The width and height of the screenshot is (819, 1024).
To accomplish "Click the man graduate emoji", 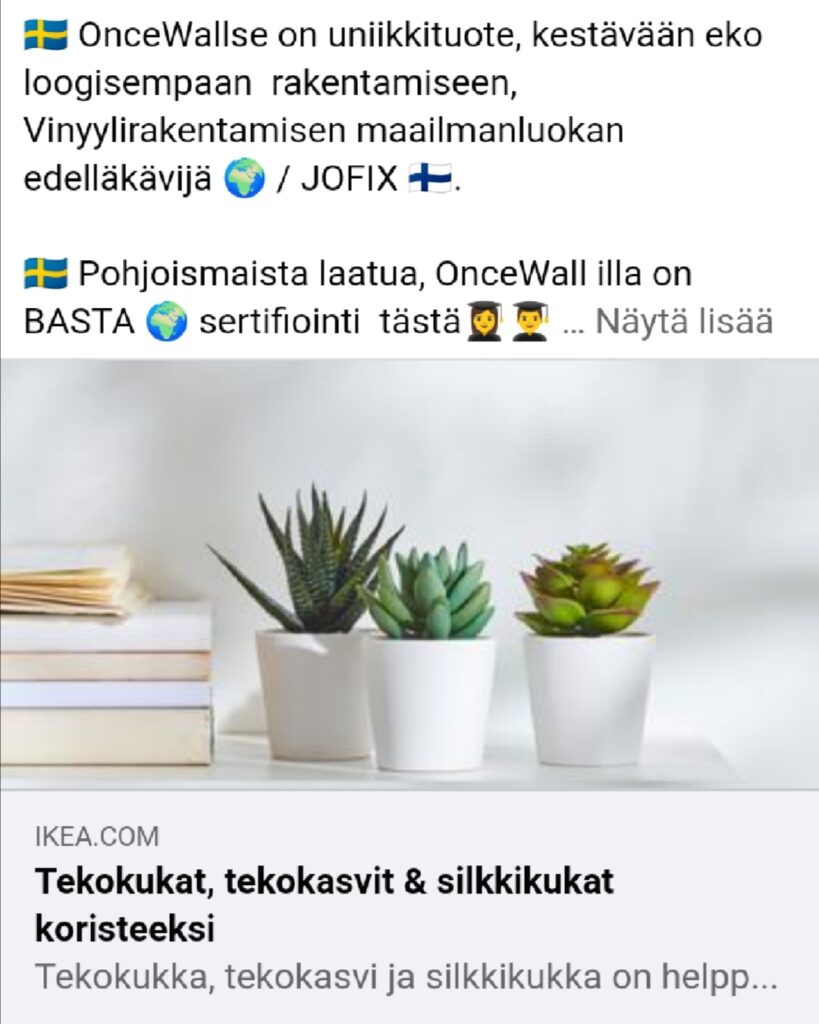I will (x=530, y=321).
